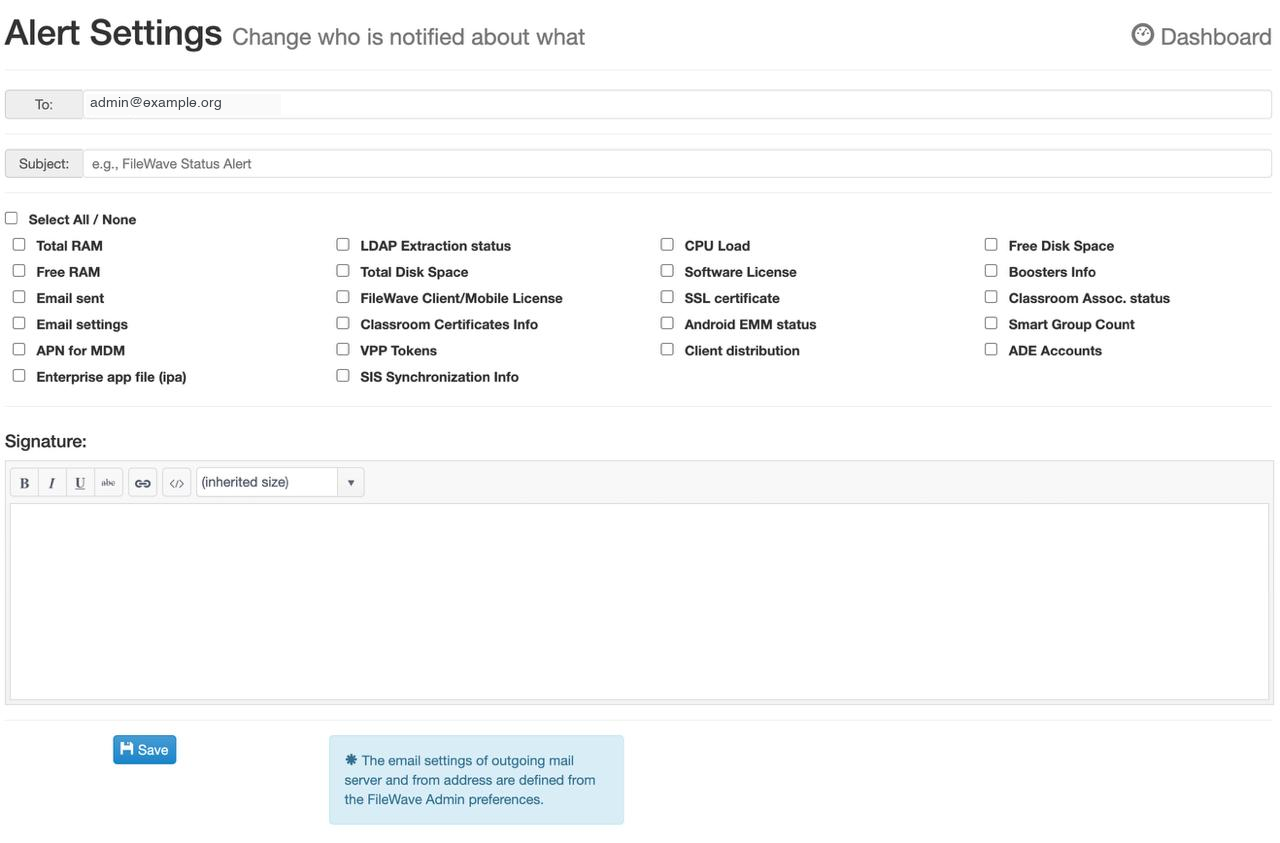Check the Email settings alert
Image resolution: width=1280 pixels, height=843 pixels.
click(19, 323)
